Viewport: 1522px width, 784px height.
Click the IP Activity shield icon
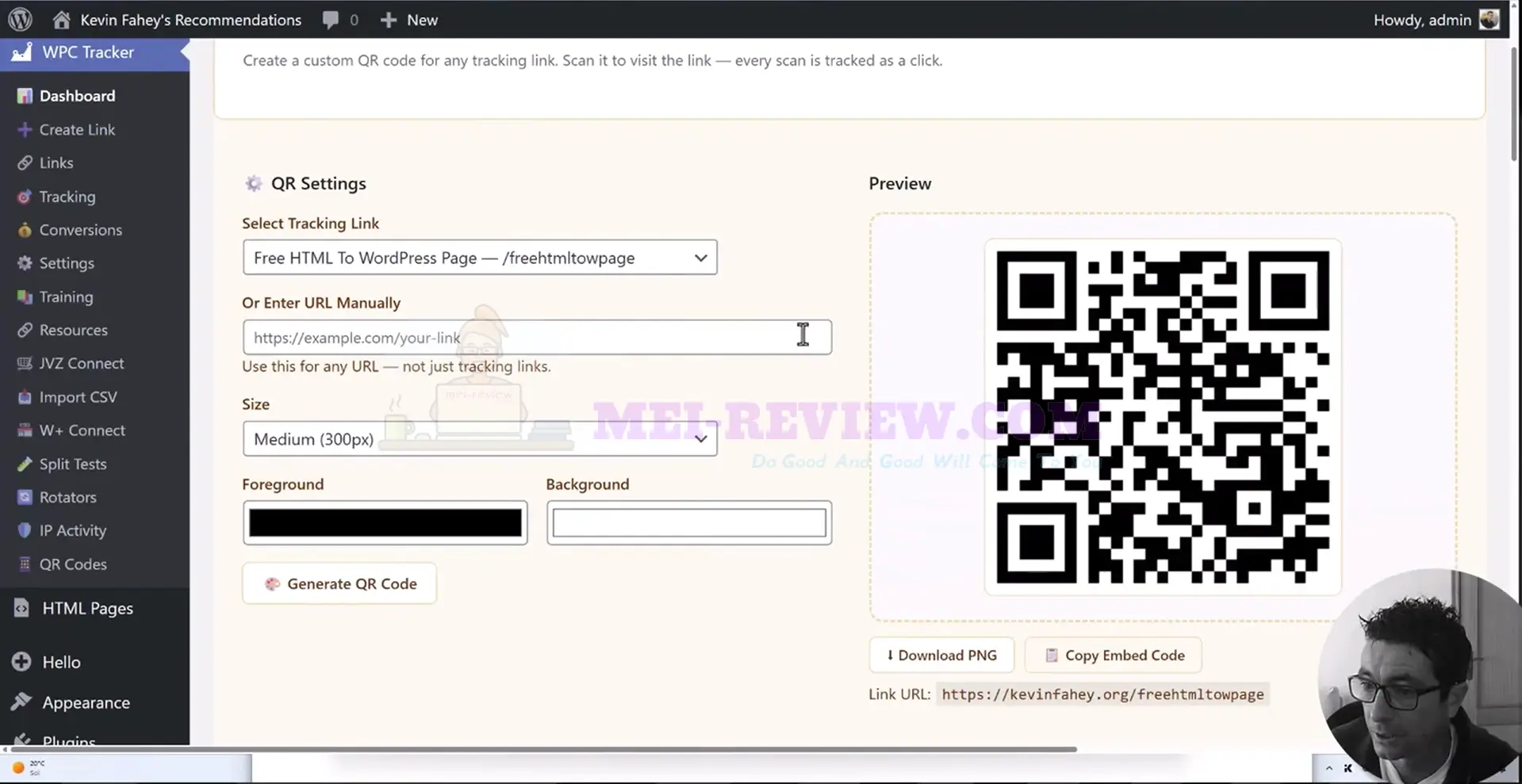[x=25, y=530]
